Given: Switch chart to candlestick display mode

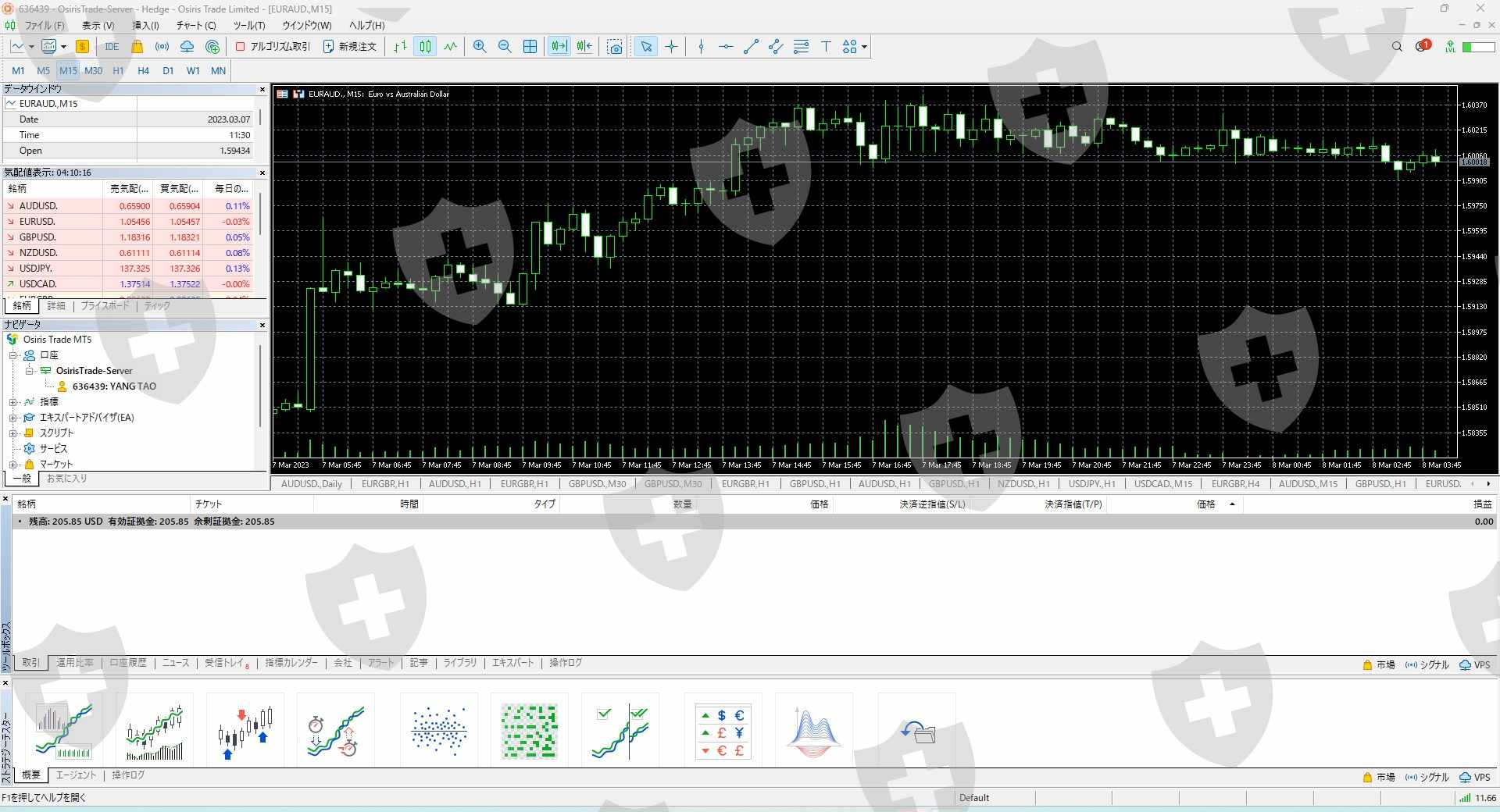Looking at the screenshot, I should click(x=425, y=47).
